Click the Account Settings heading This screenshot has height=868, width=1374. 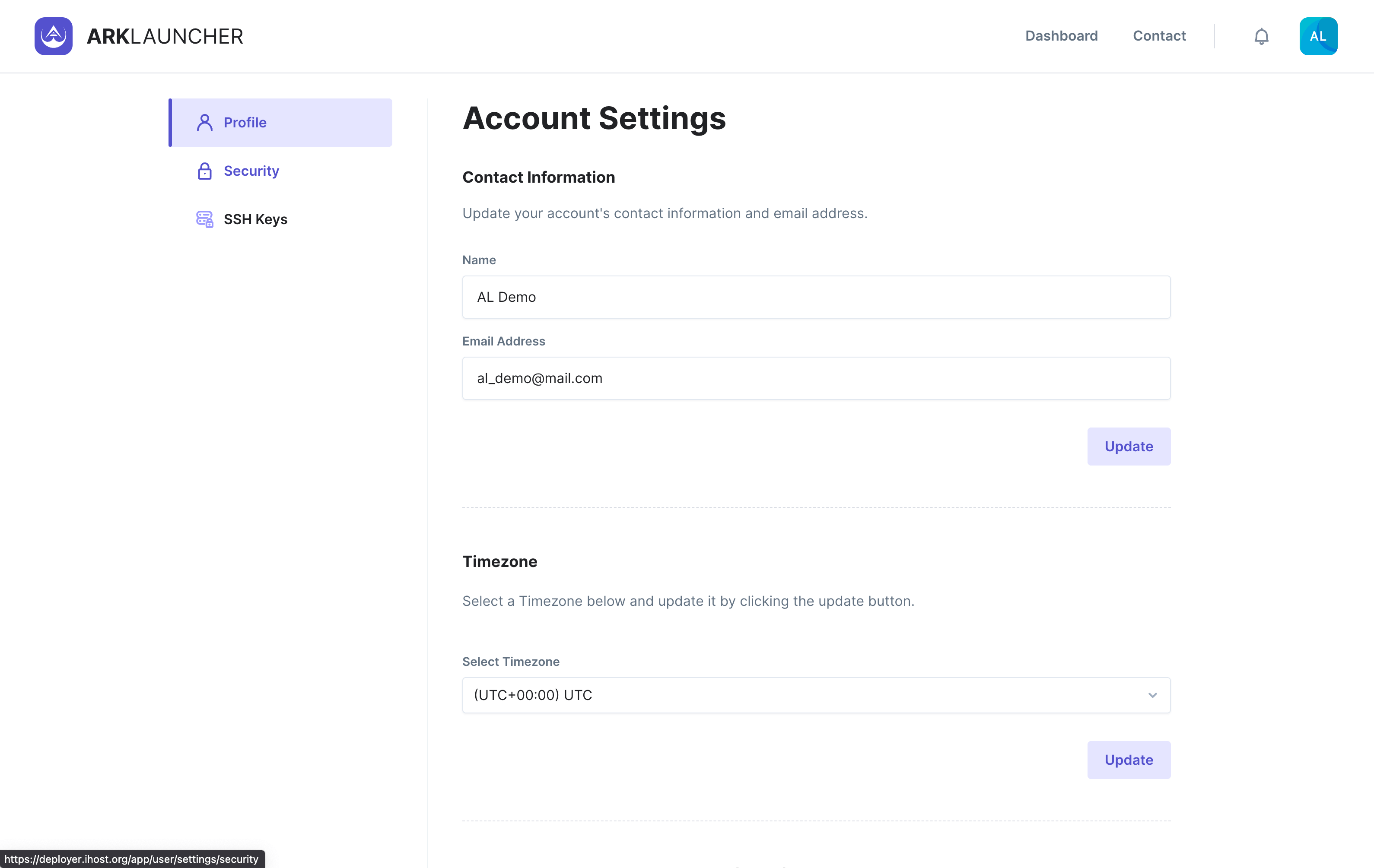click(x=594, y=118)
